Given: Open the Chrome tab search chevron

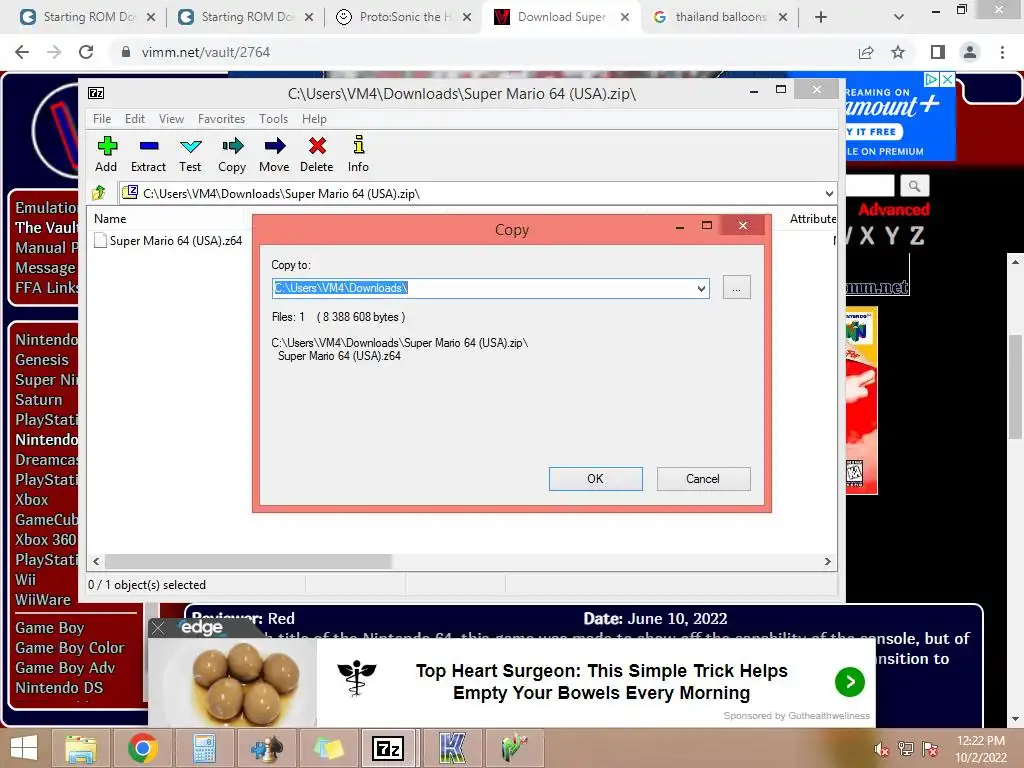Looking at the screenshot, I should point(899,17).
